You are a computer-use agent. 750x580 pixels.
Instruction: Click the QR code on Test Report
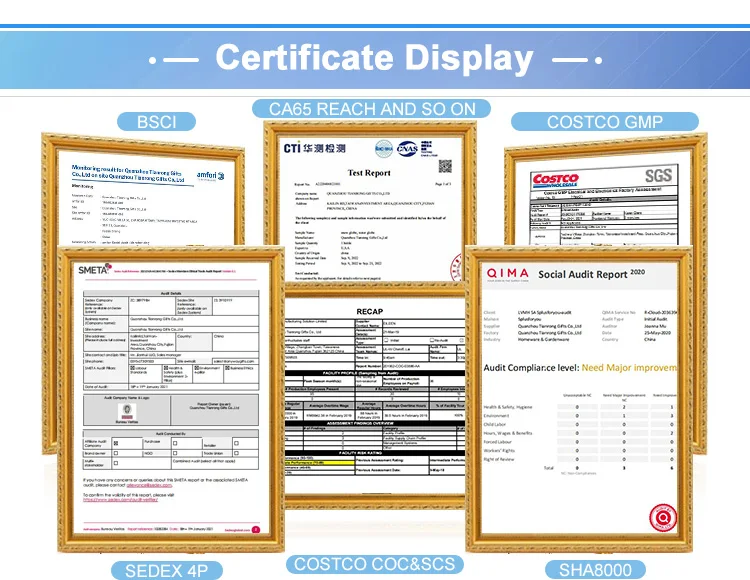pos(445,166)
